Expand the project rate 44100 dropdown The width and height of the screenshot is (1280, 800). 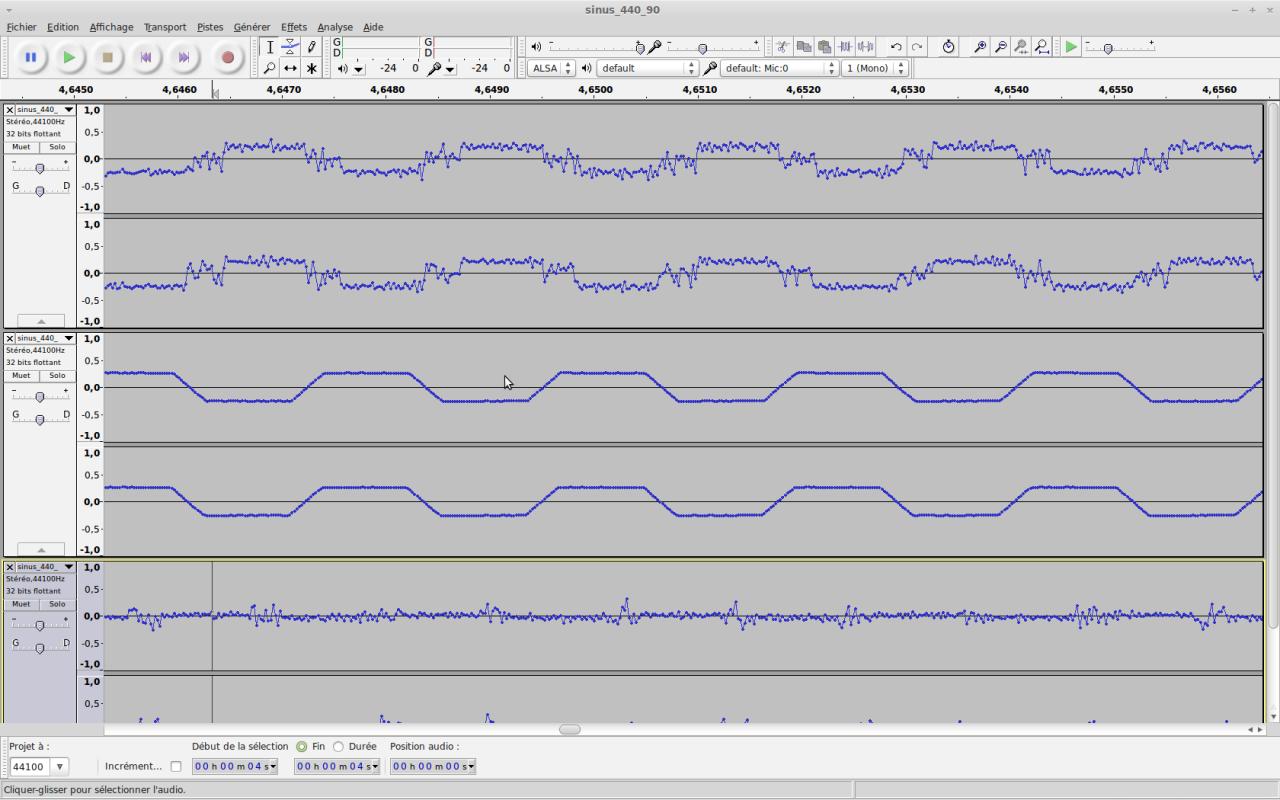click(x=60, y=767)
